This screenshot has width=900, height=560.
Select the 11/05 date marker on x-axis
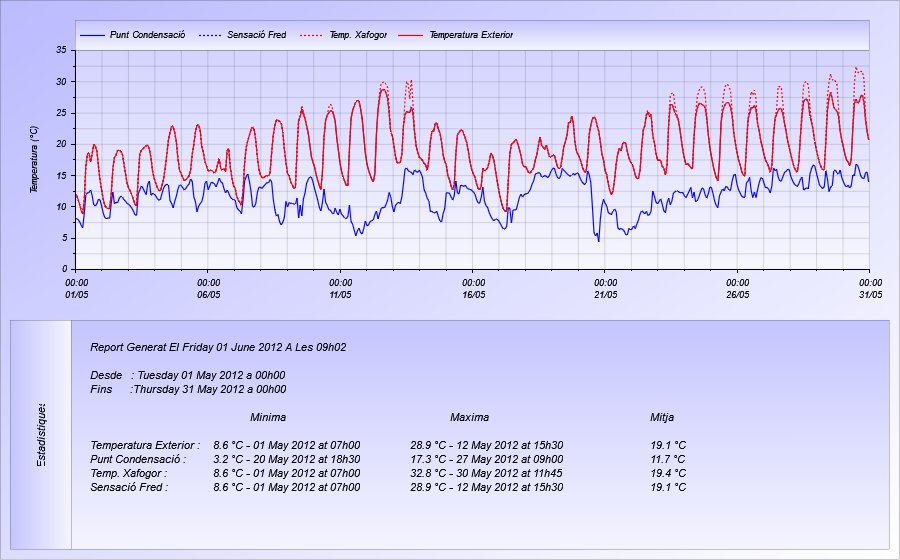click(x=340, y=294)
